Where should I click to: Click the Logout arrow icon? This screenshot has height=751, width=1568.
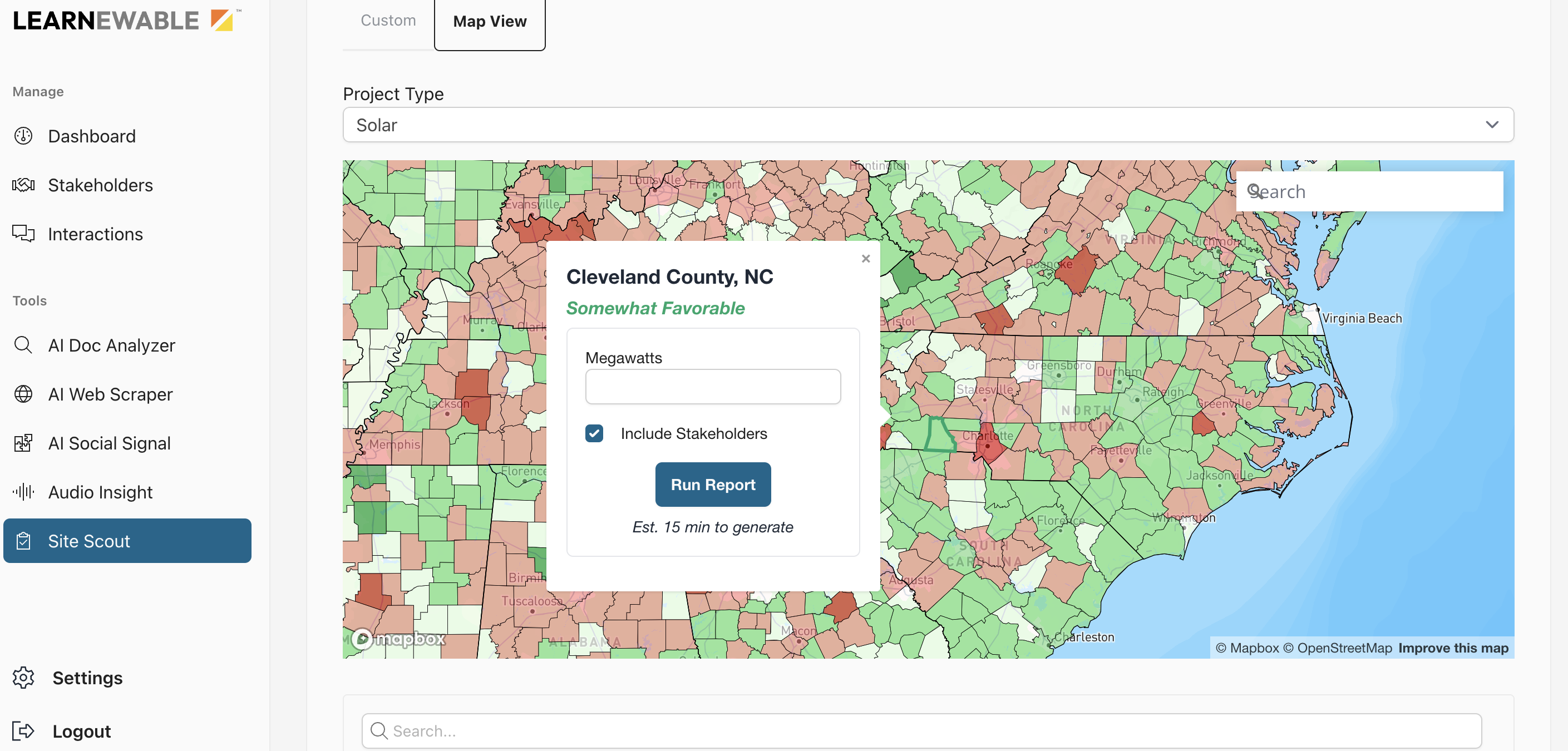tap(23, 731)
